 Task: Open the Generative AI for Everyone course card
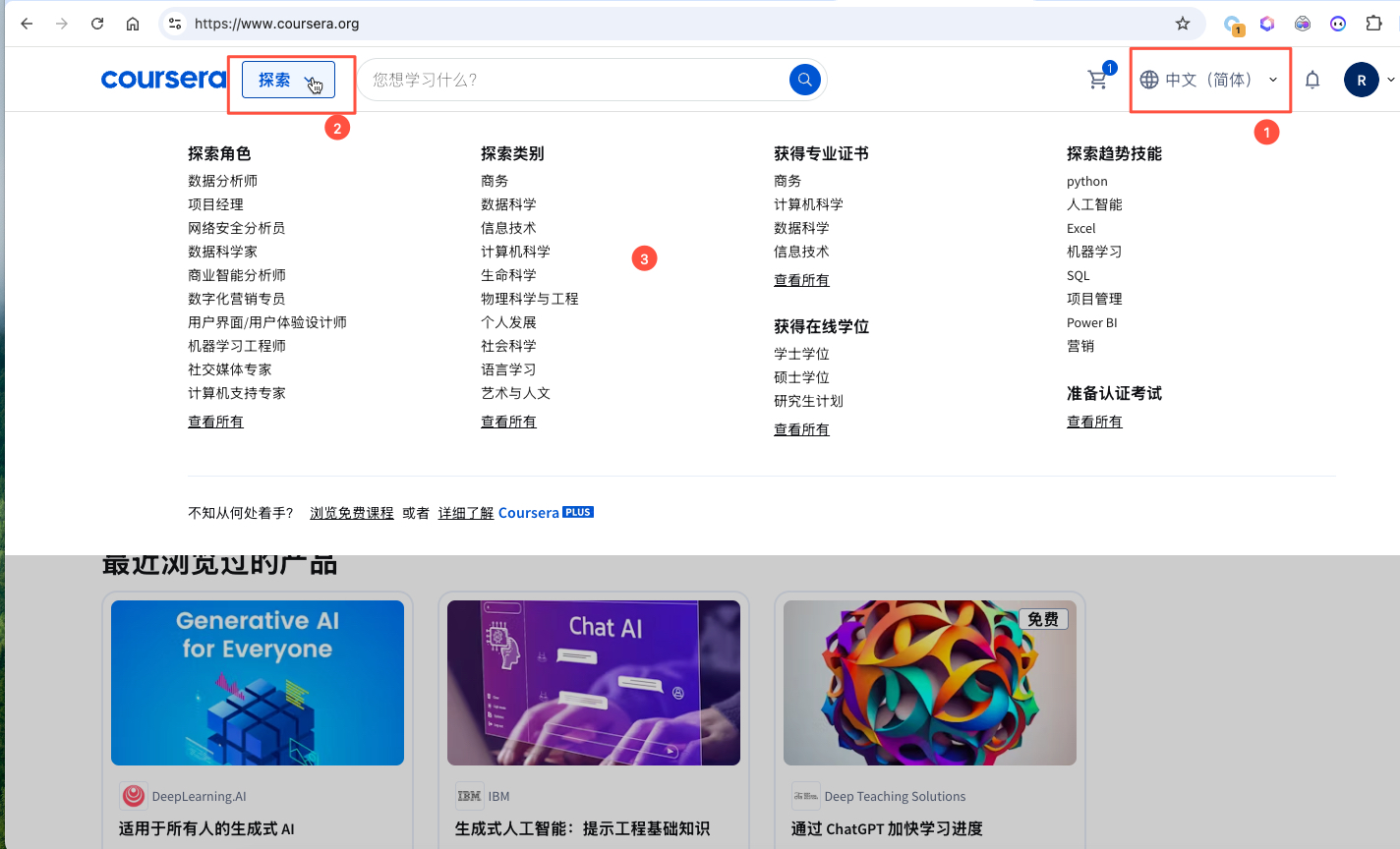[257, 682]
